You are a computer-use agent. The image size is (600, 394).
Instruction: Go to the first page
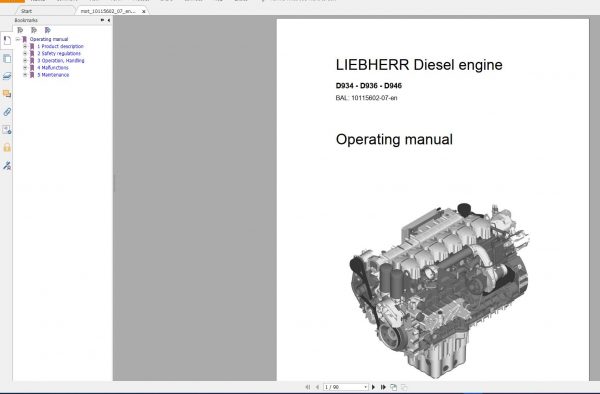308,387
